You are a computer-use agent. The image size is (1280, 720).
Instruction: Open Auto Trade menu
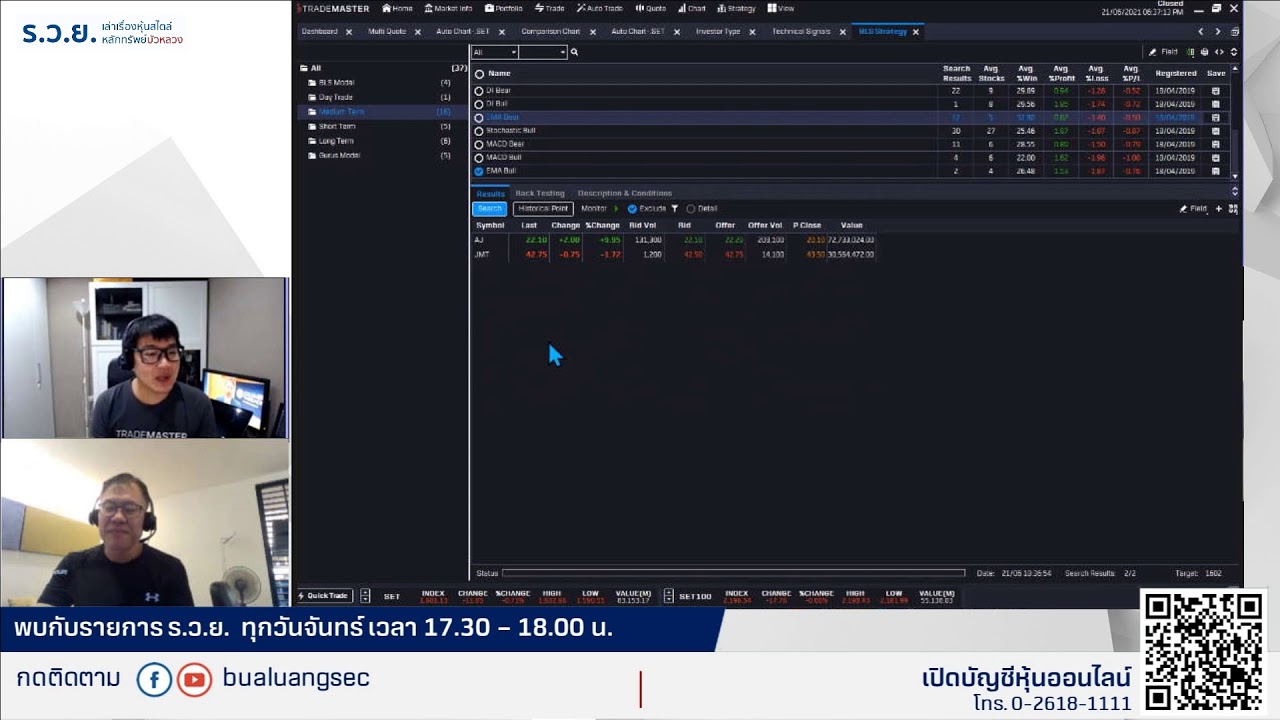[600, 8]
